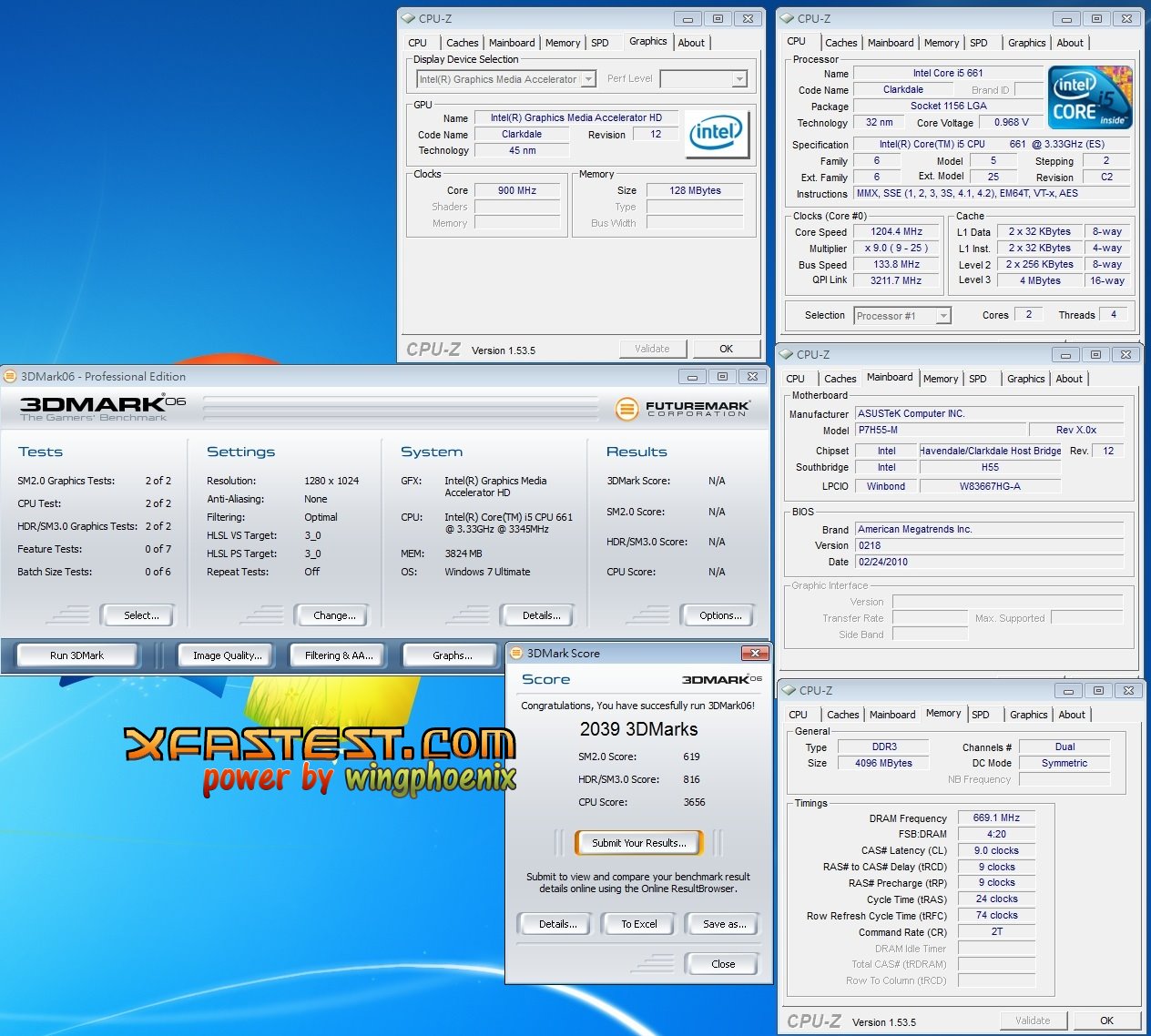Click the processor Name field "Intel Core i5 661"
Viewport: 1151px width, 1036px height.
point(948,73)
